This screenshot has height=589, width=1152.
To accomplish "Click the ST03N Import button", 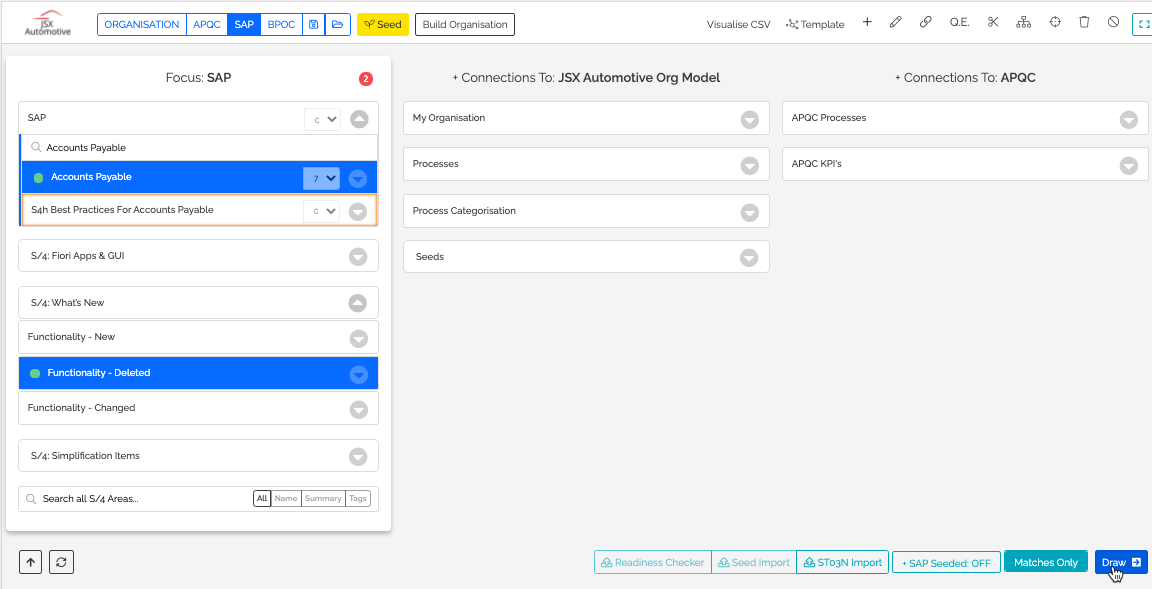I will pyautogui.click(x=843, y=563).
